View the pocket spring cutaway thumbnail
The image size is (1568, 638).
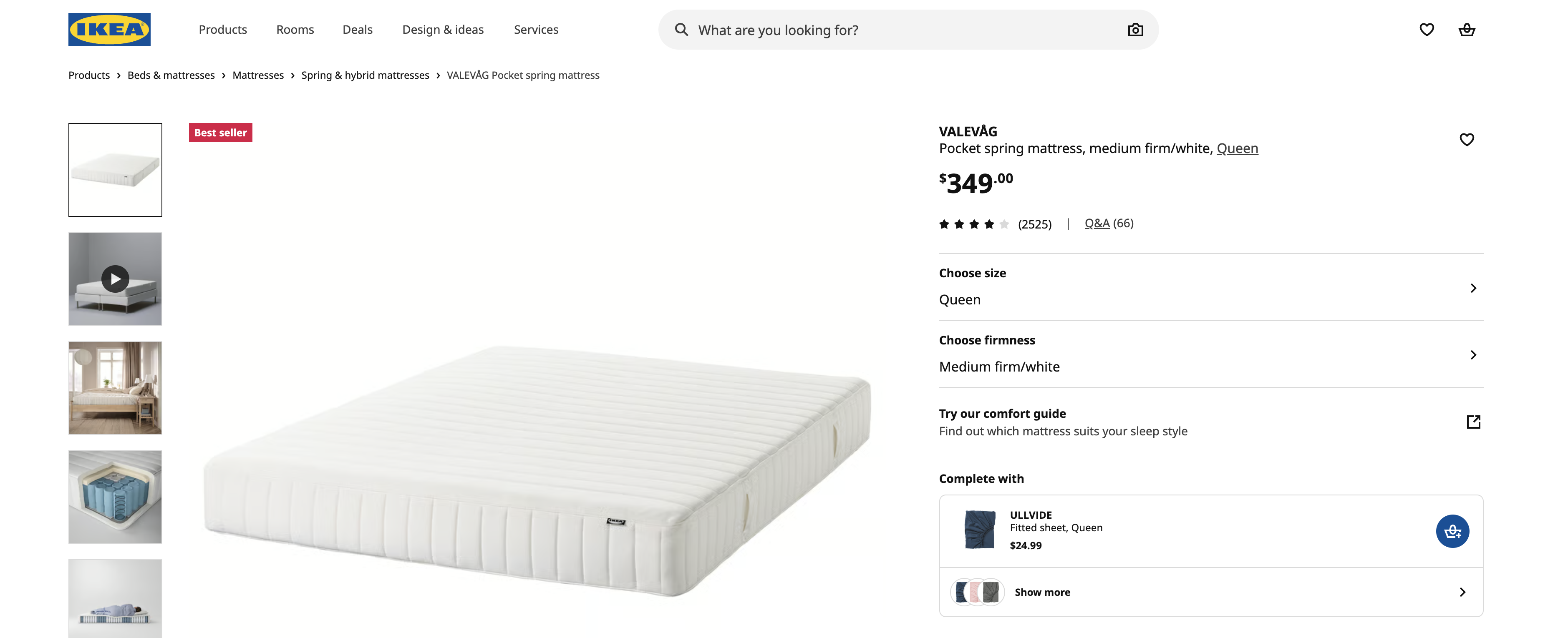[115, 497]
